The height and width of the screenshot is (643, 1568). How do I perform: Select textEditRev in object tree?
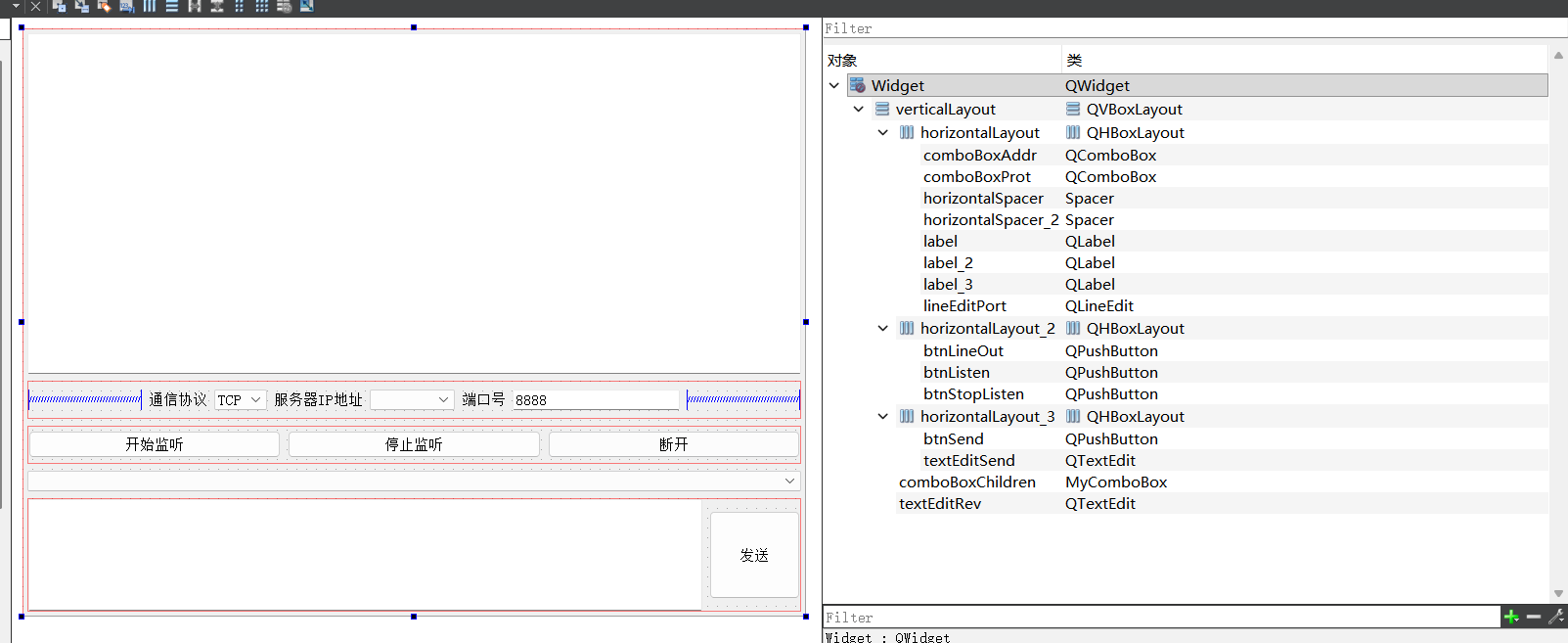(x=939, y=503)
